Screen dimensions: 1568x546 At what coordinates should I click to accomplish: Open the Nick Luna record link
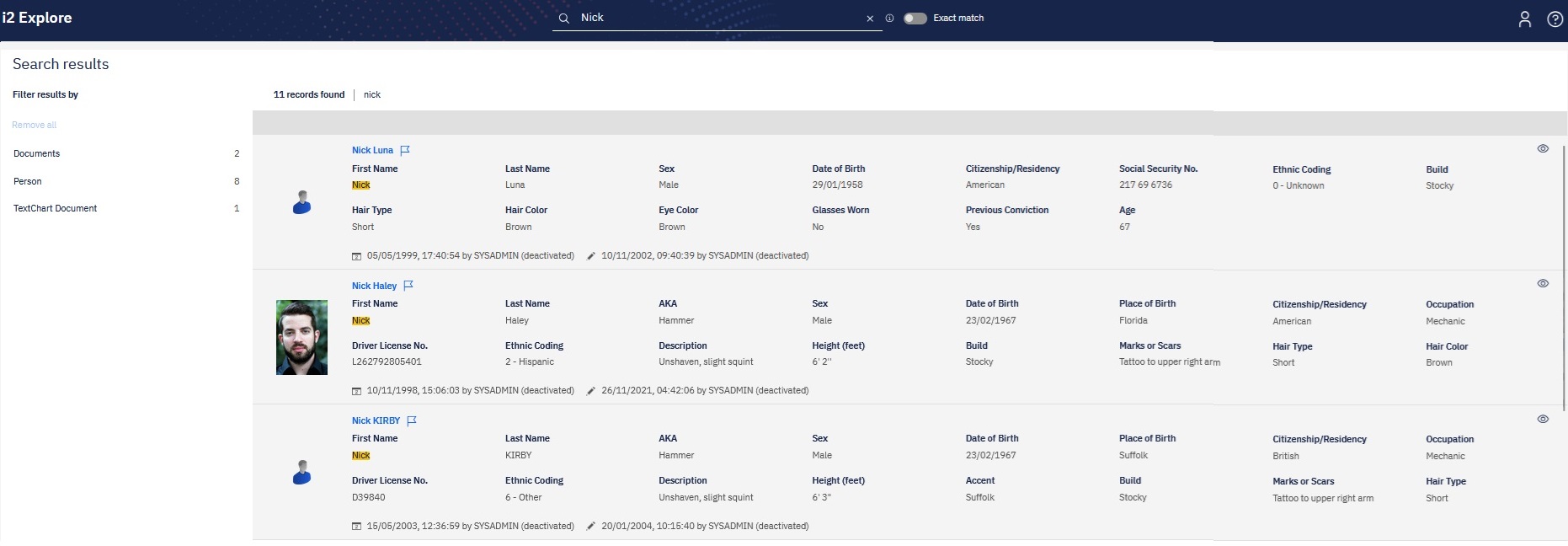(372, 150)
